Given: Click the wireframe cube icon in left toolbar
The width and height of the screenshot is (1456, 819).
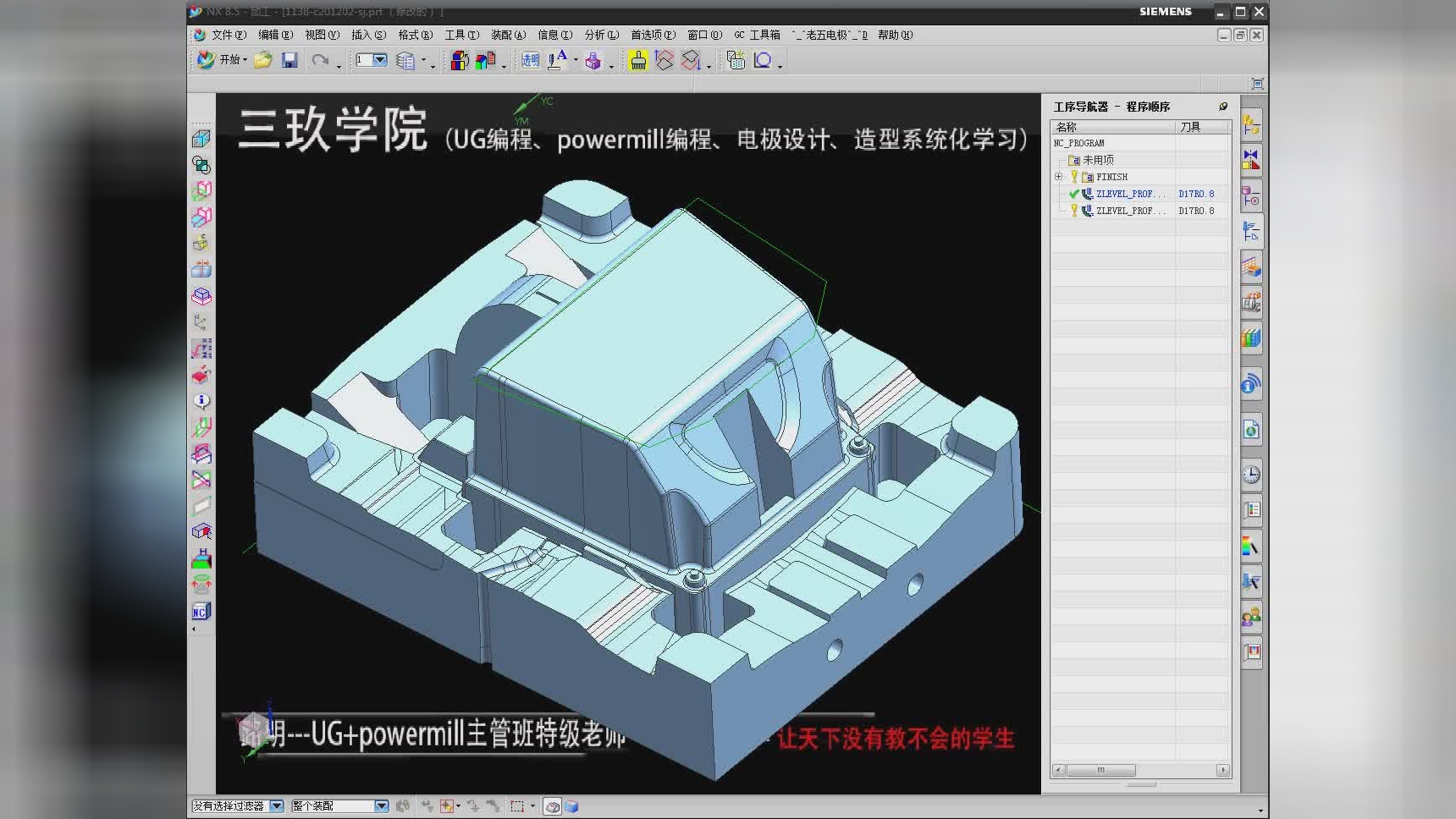Looking at the screenshot, I should 201,139.
